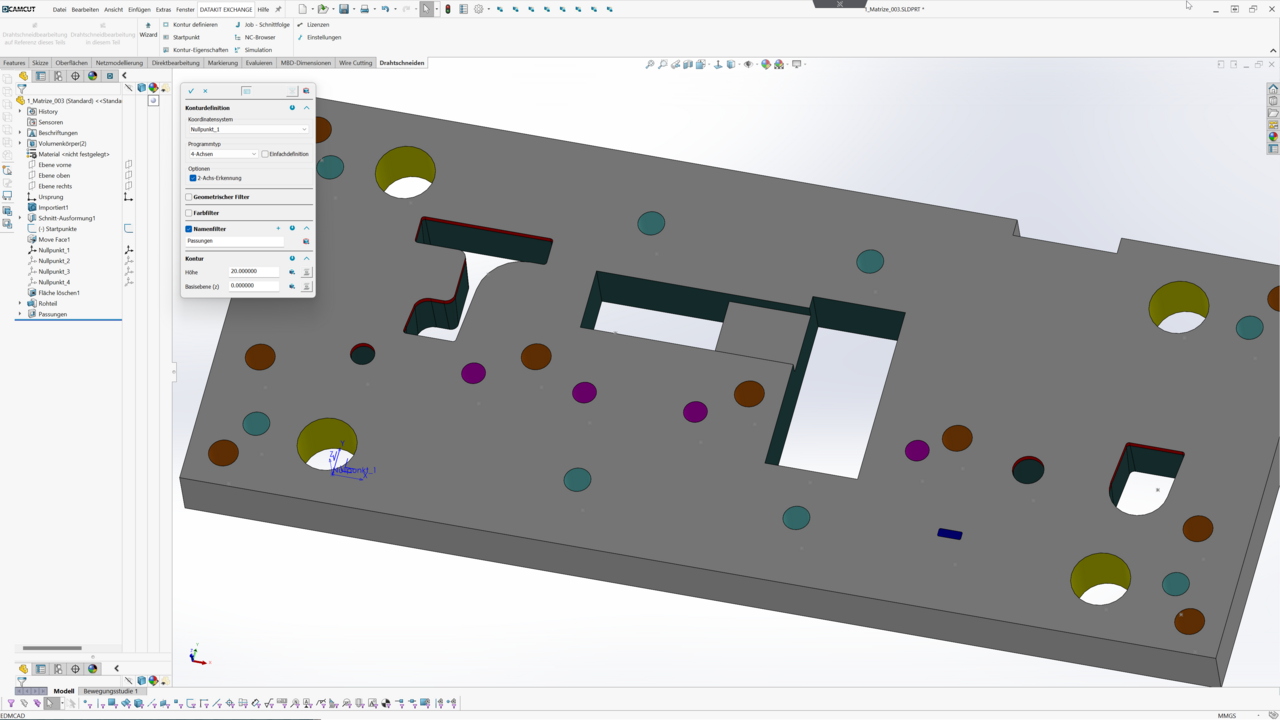
Task: Click the Lizenzen button
Action: point(317,25)
